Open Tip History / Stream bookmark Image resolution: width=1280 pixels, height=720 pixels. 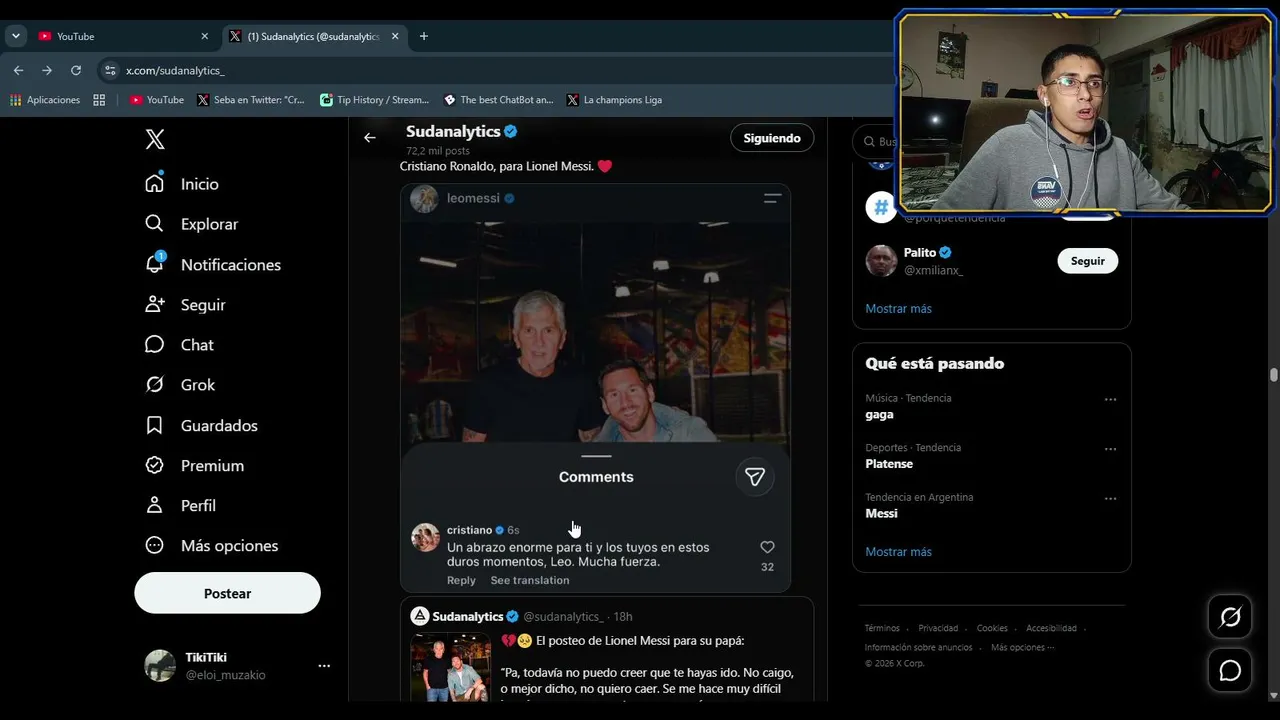[374, 100]
